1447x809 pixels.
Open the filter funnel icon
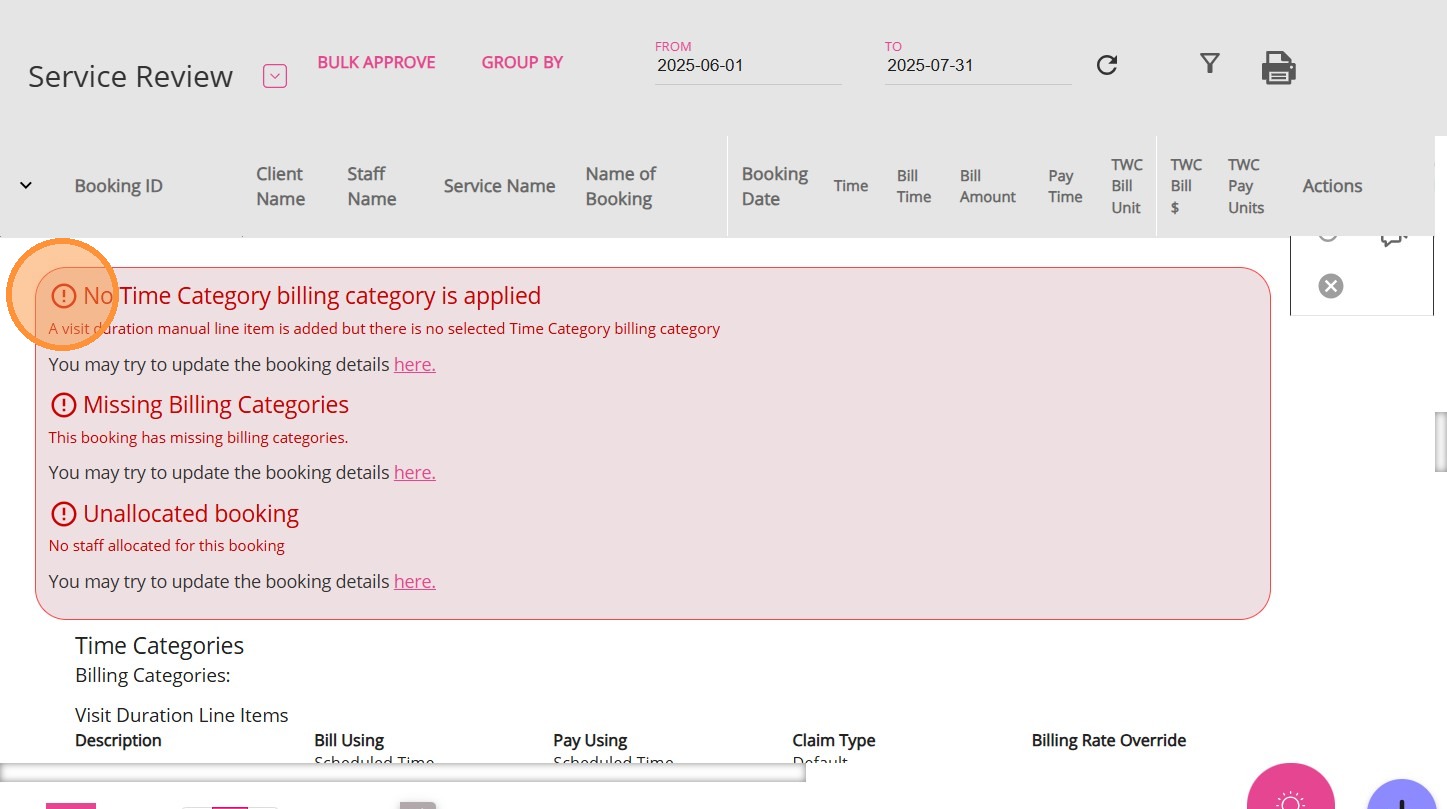[x=1209, y=64]
